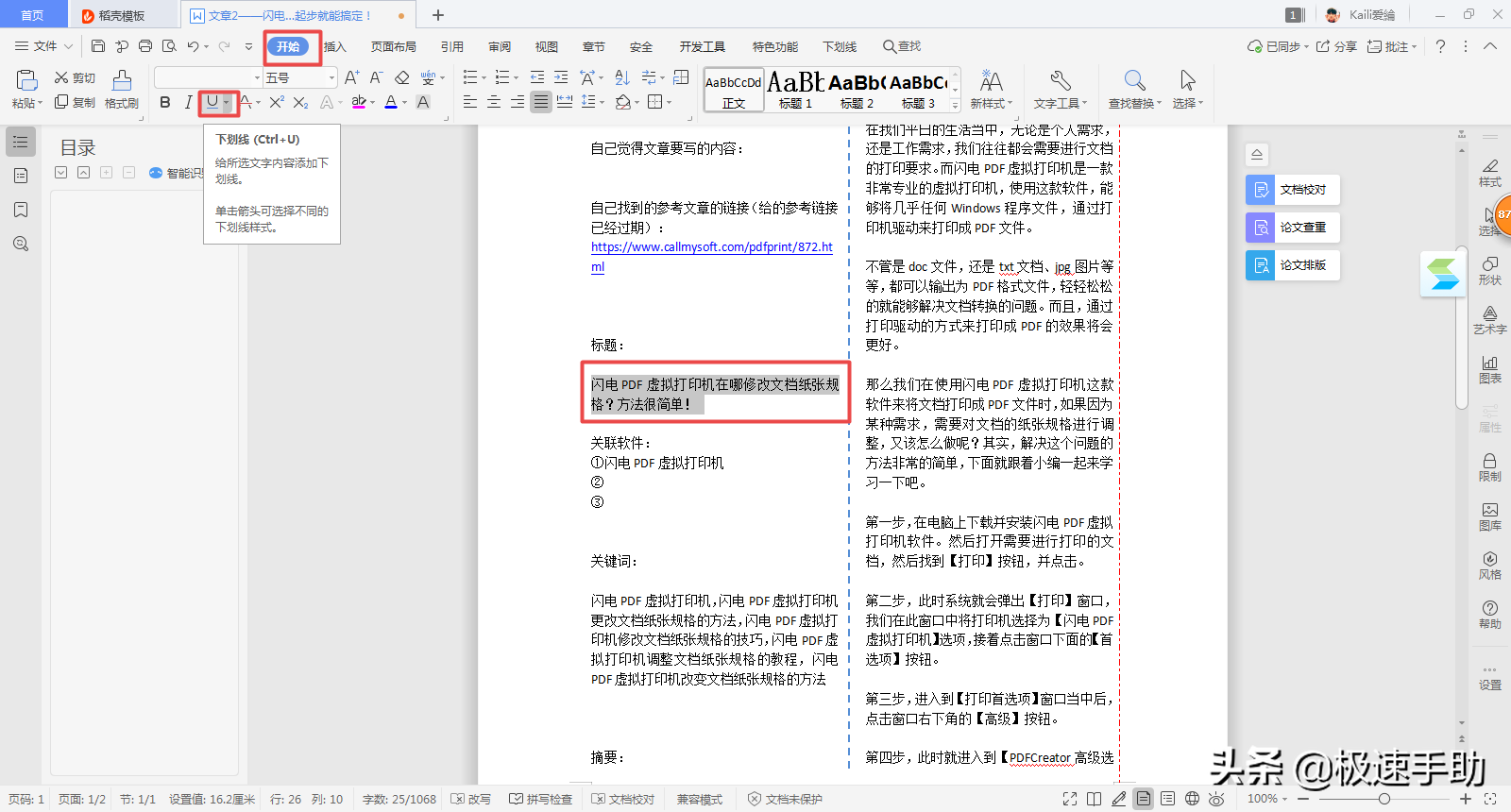Toggle Bold formatting

pyautogui.click(x=165, y=102)
